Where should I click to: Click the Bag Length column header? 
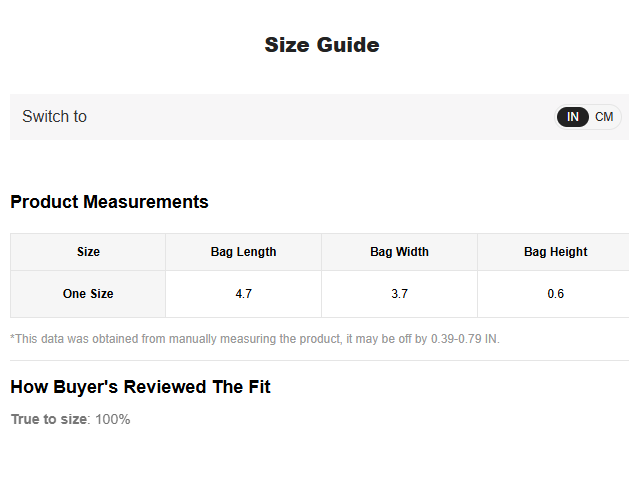pos(243,252)
